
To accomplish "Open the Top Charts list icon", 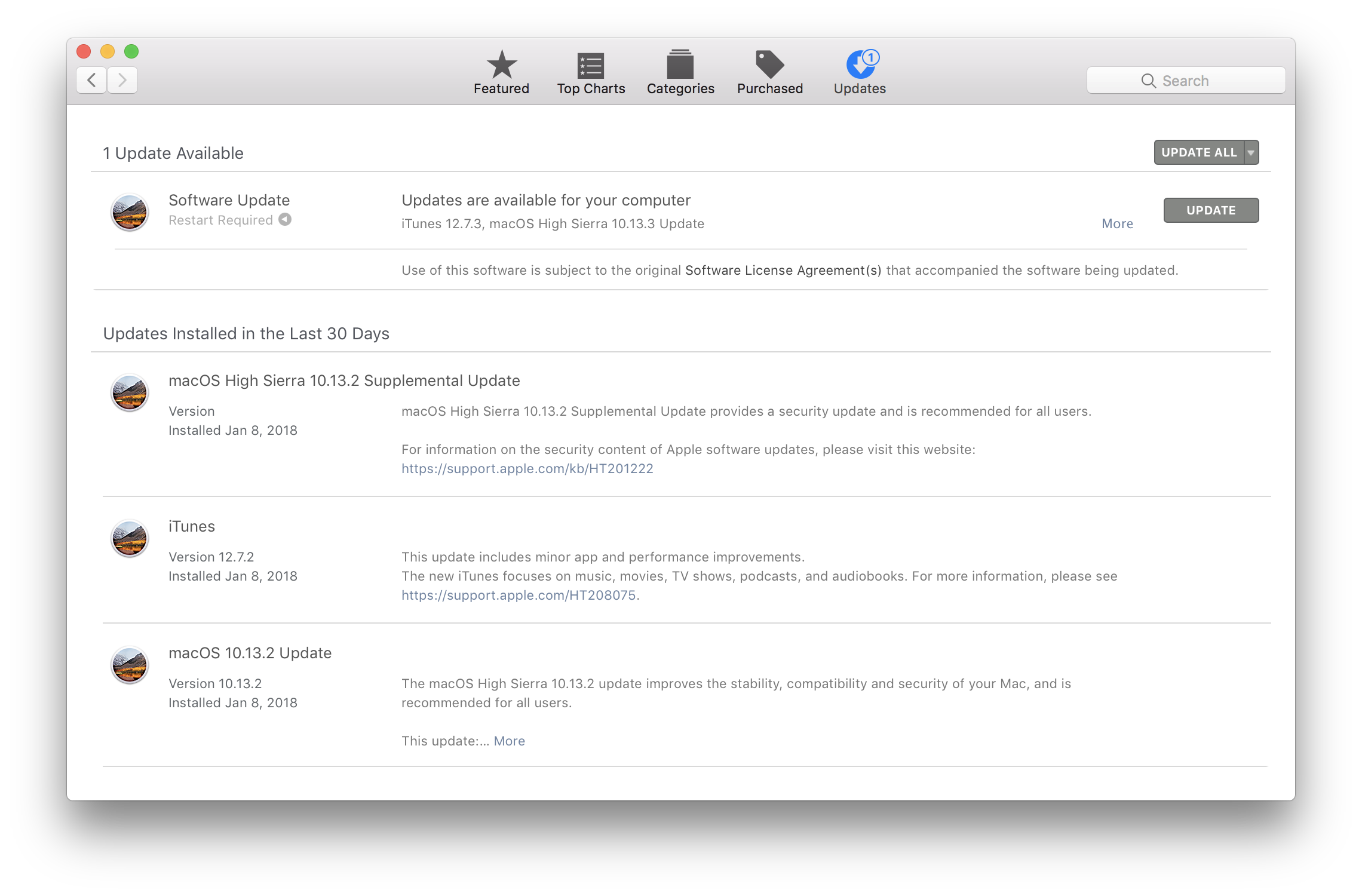I will (x=590, y=66).
